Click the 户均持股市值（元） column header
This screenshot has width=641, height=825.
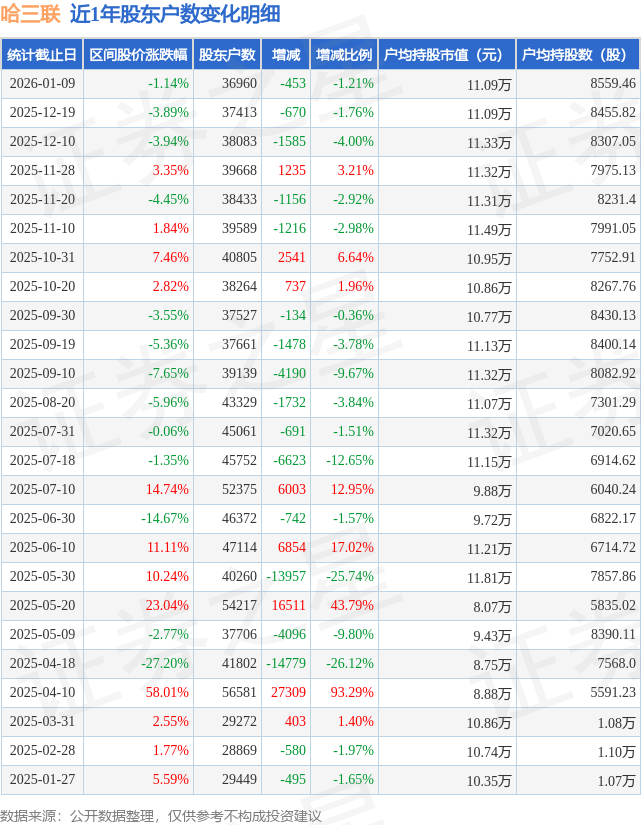pyautogui.click(x=445, y=55)
